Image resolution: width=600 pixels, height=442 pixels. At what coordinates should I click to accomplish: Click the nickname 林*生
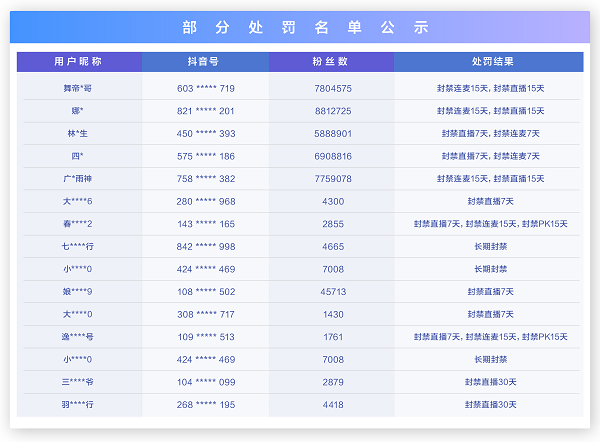[x=78, y=133]
